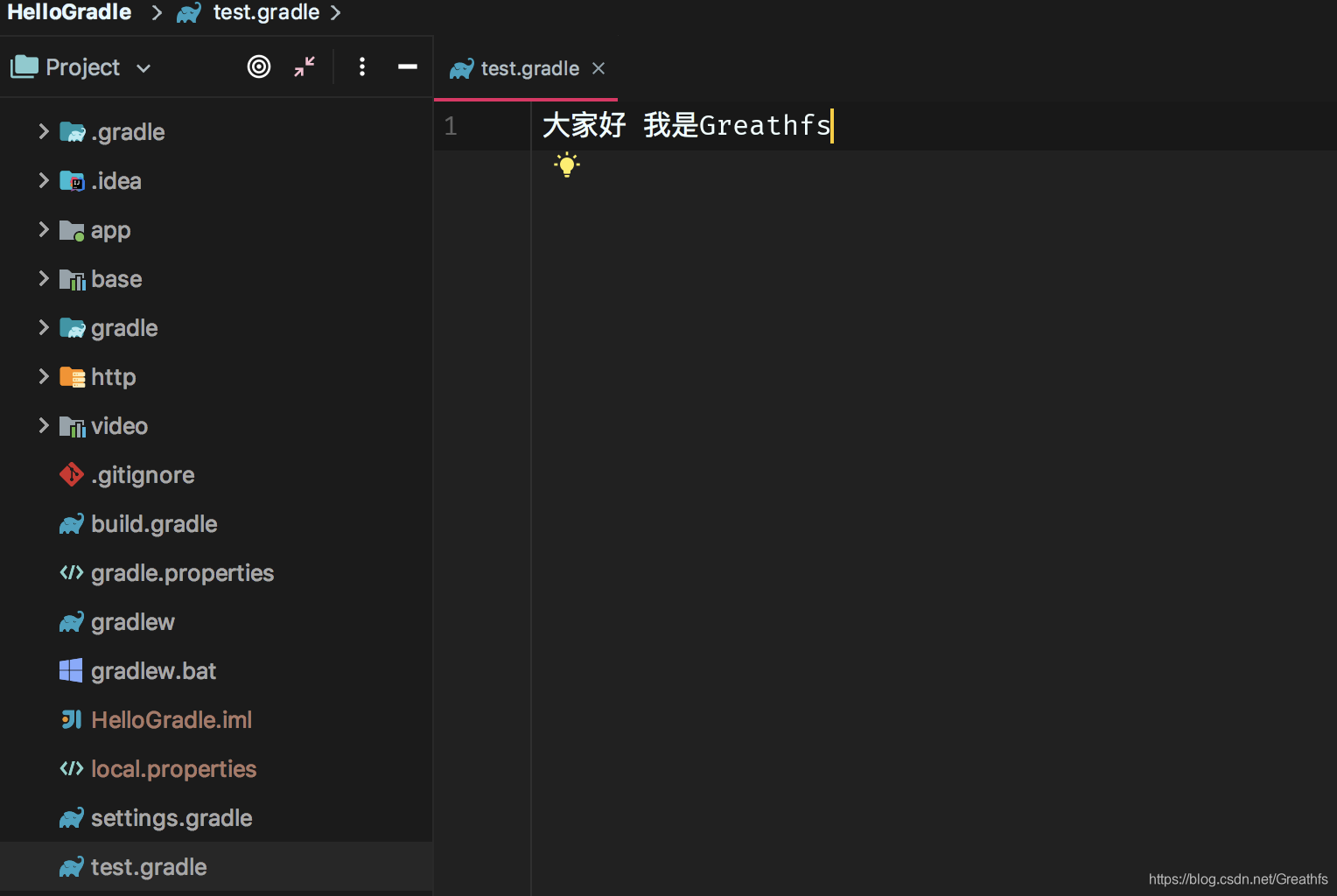This screenshot has height=896, width=1337.
Task: Click the elephant icon beside build.gradle
Action: pyautogui.click(x=72, y=524)
